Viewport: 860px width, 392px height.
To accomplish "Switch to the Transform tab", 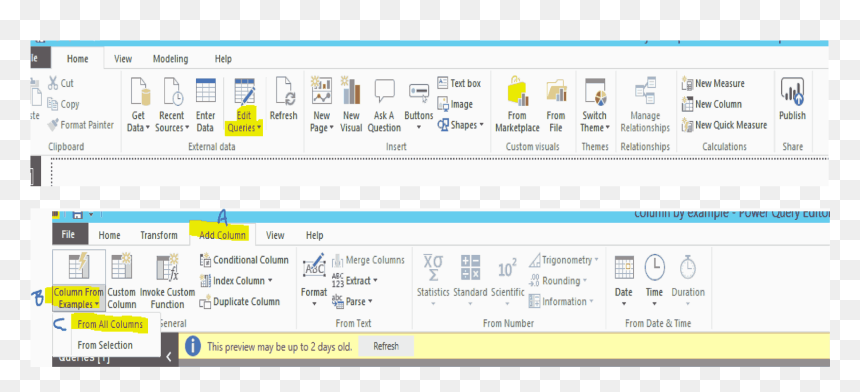I will [x=159, y=235].
